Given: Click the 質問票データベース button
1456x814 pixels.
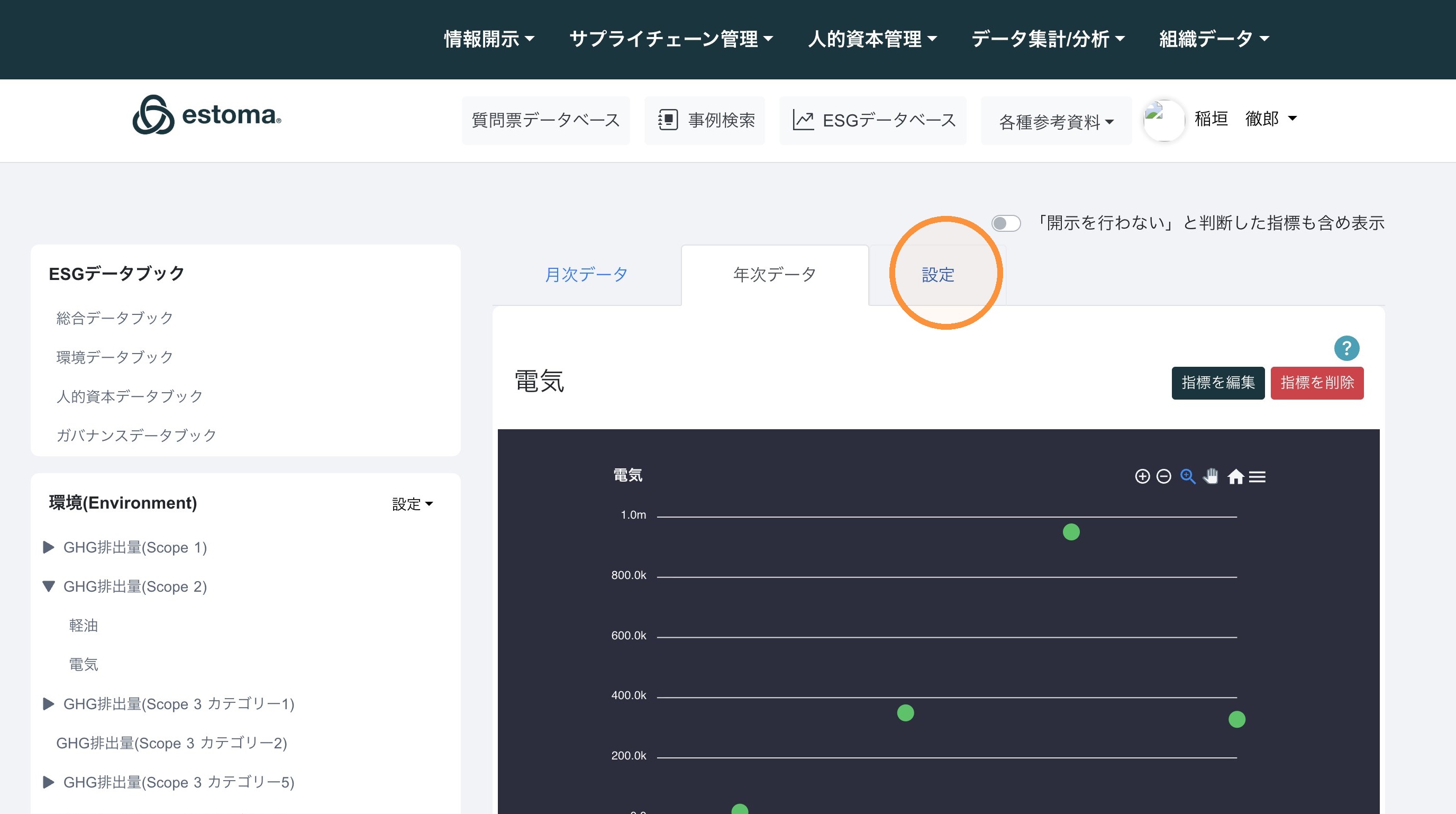Looking at the screenshot, I should point(545,120).
